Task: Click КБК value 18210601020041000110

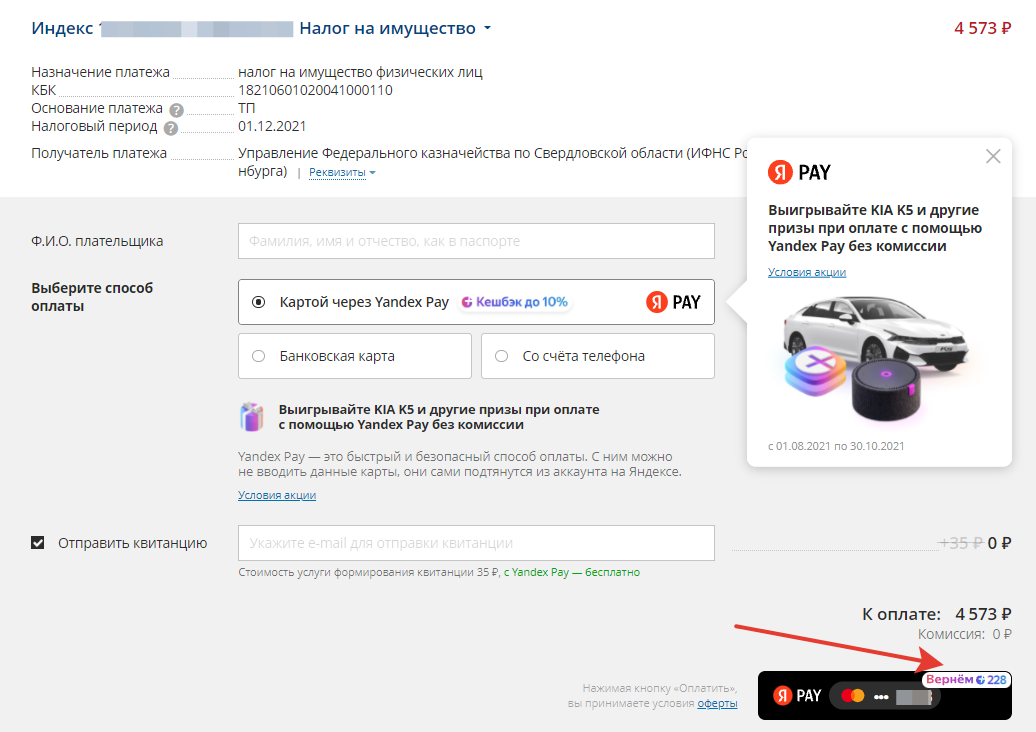Action: tap(315, 90)
